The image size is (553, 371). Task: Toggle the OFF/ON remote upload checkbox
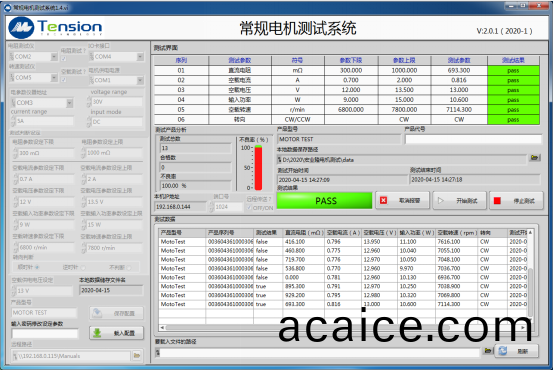tap(249, 208)
